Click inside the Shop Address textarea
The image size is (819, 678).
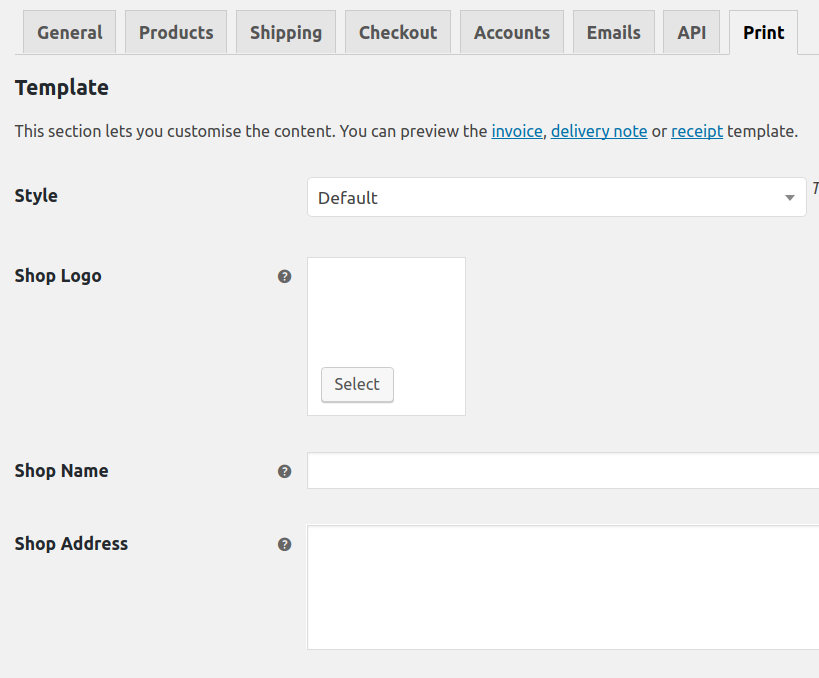pyautogui.click(x=563, y=588)
